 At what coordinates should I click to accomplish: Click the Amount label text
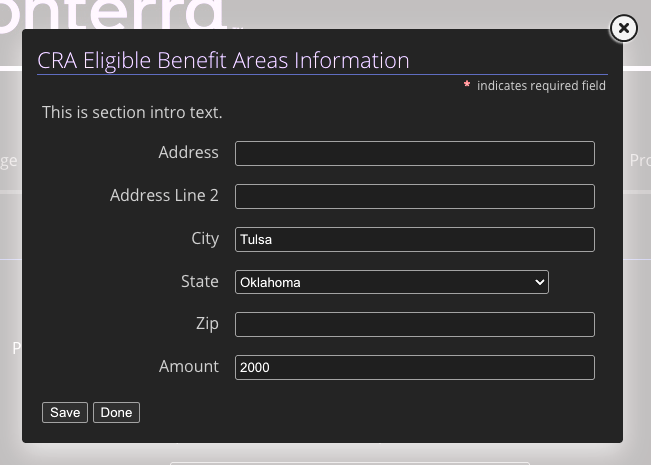(189, 367)
